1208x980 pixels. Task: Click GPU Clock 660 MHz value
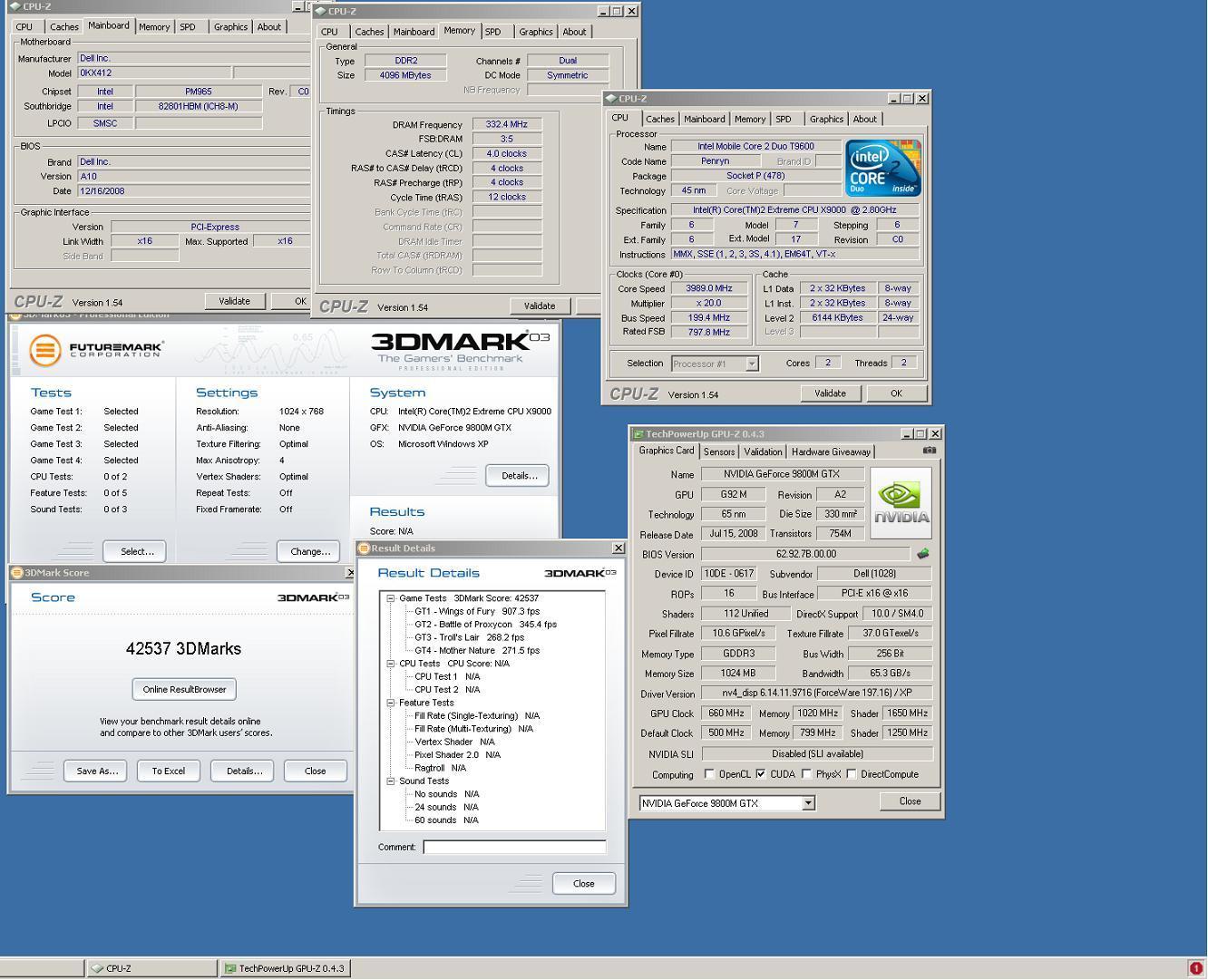[x=726, y=713]
